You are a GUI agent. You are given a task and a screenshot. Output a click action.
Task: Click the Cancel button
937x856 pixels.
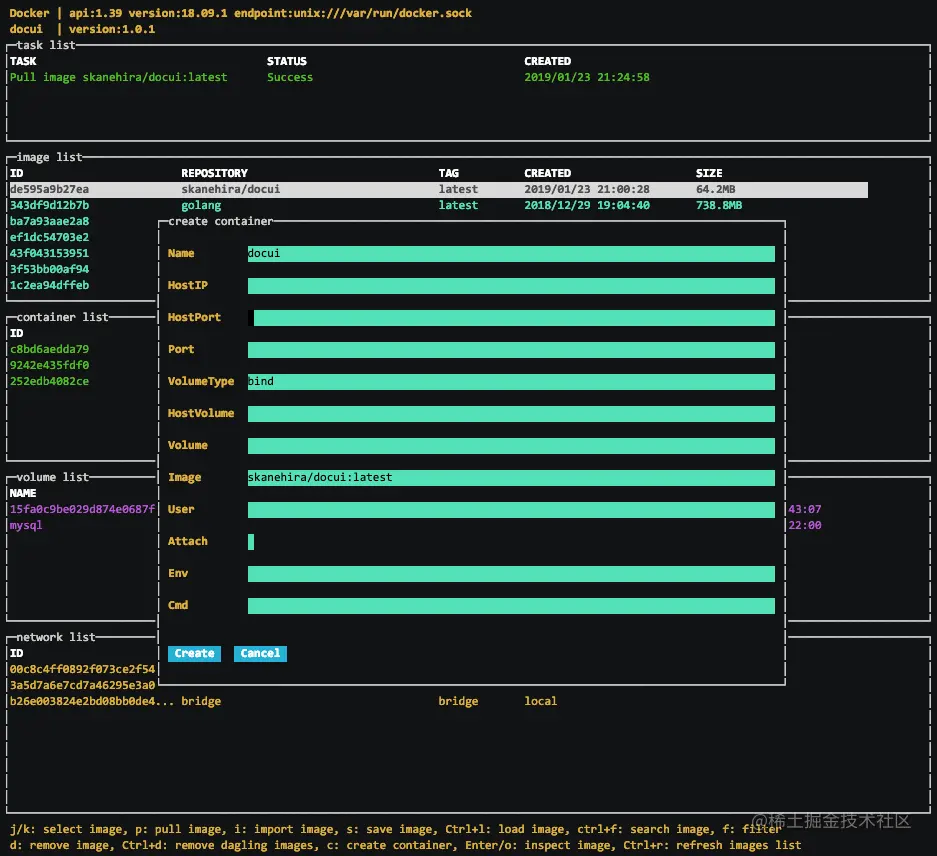tap(260, 653)
